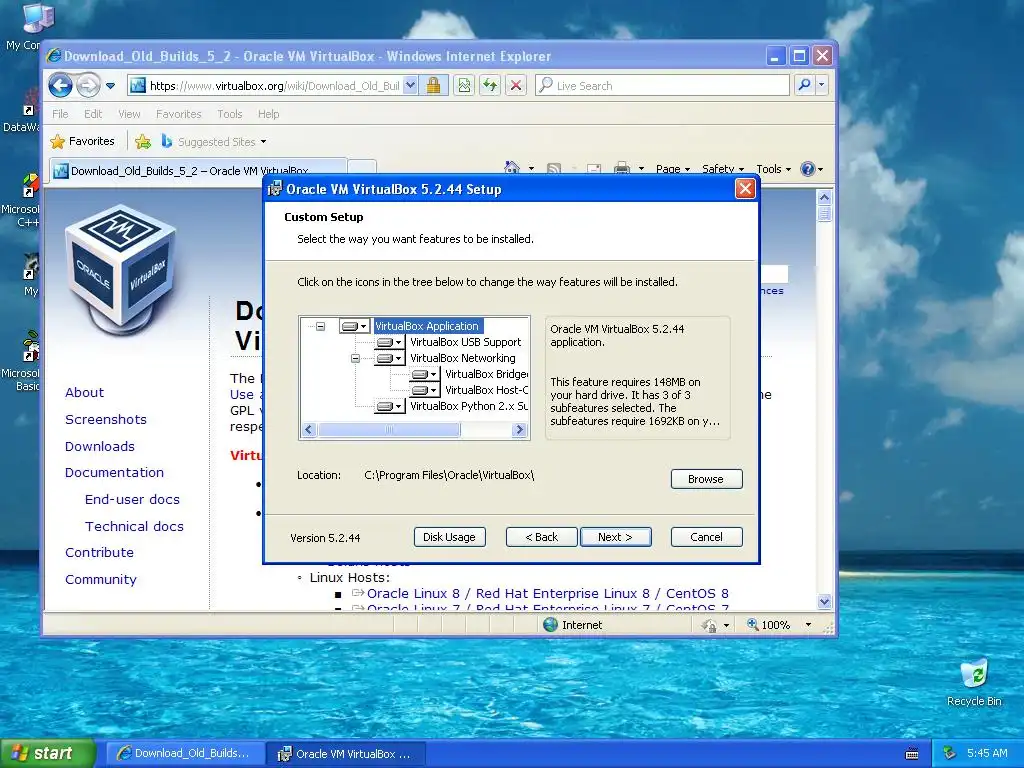
Task: Open the address bar dropdown arrow
Action: click(x=410, y=86)
